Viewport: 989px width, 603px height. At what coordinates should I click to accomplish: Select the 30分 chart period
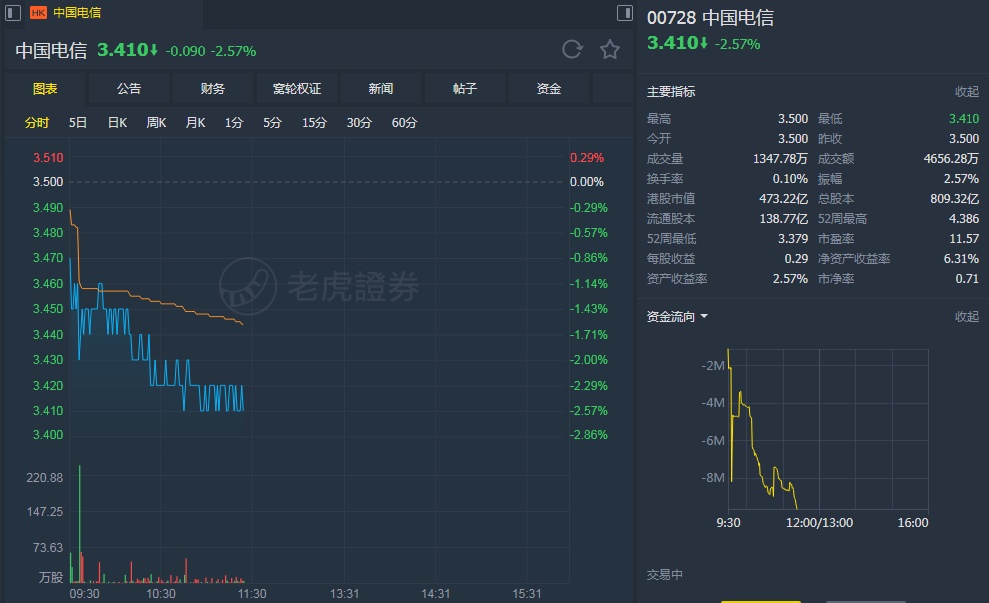tap(359, 122)
